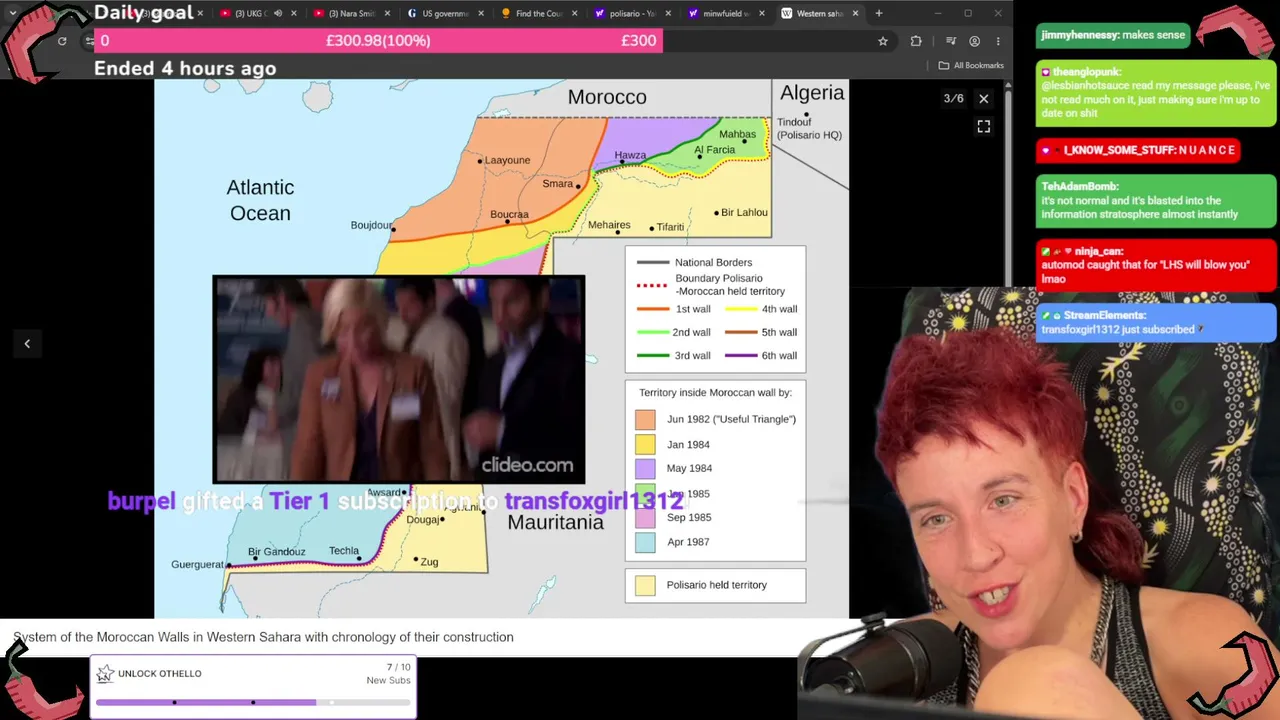Click TehAdamBomb's username in chat
Screen dimensions: 1280x720
point(1078,186)
